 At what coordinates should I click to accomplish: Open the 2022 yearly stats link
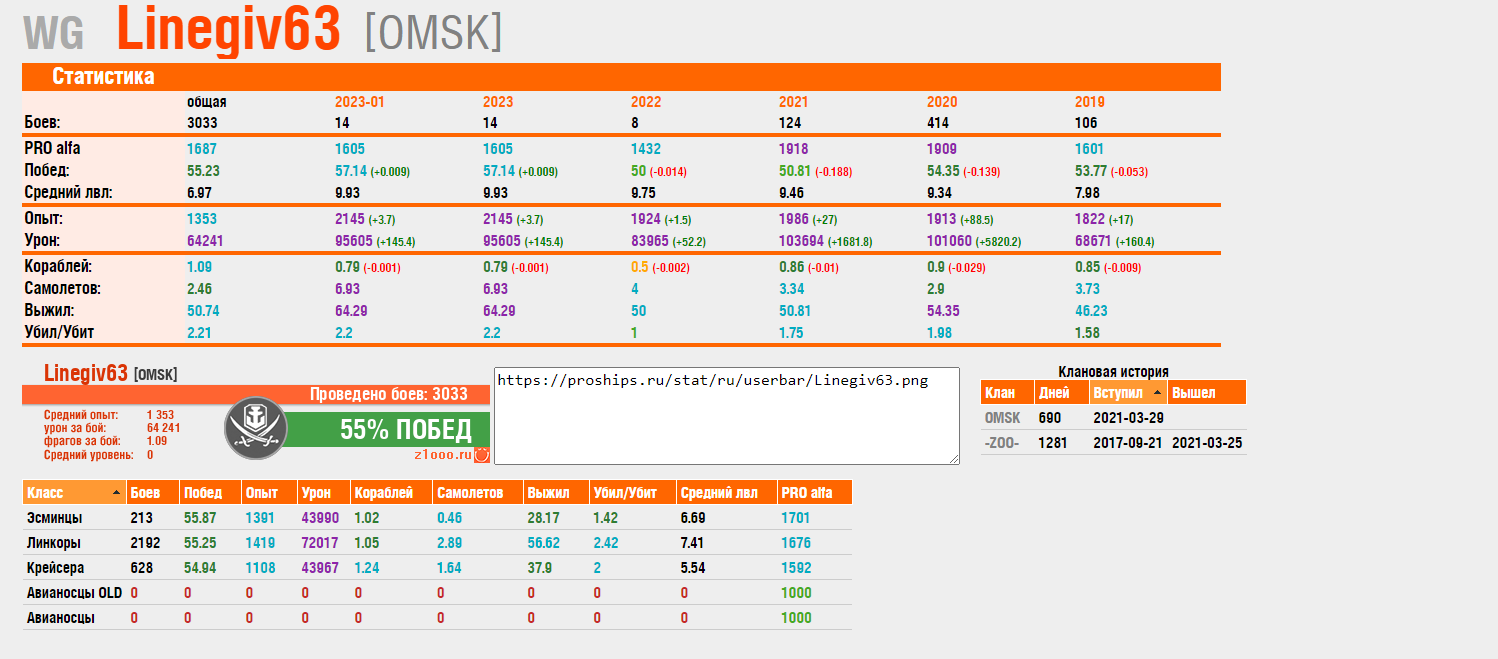(646, 102)
